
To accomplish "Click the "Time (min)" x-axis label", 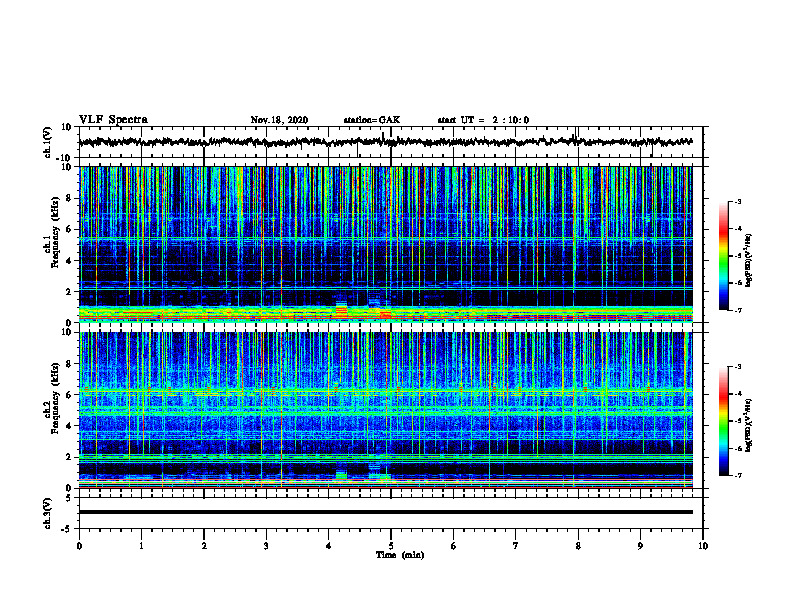I will click(400, 555).
